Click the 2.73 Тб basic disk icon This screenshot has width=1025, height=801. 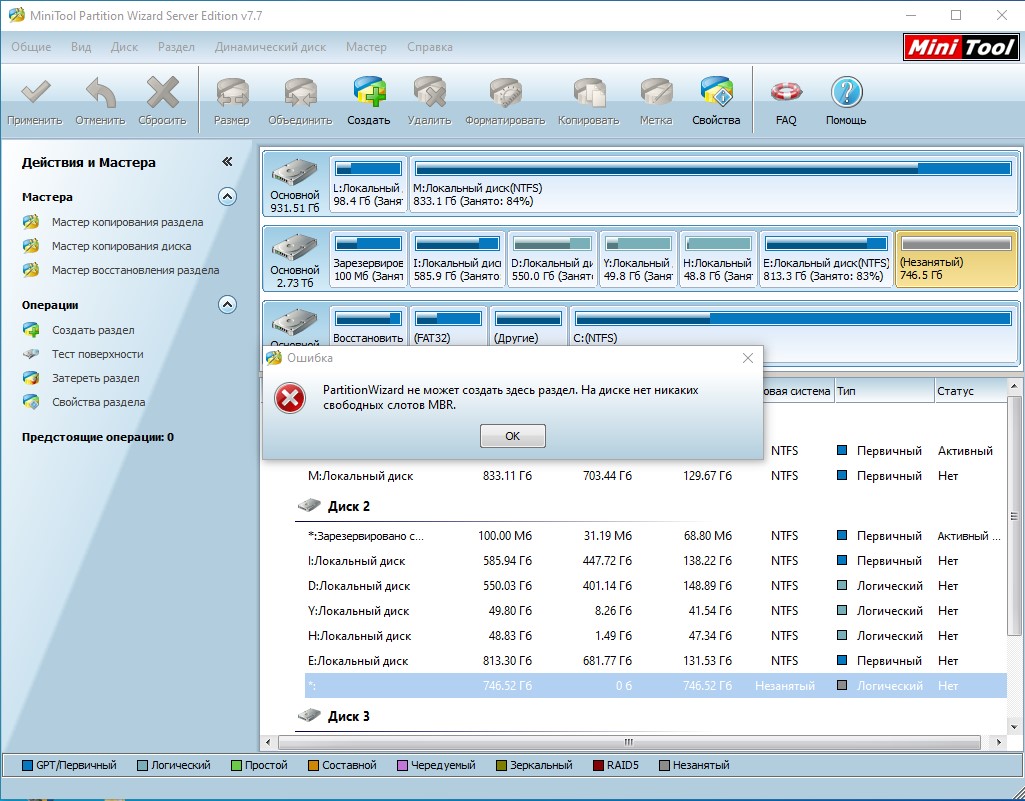[295, 247]
